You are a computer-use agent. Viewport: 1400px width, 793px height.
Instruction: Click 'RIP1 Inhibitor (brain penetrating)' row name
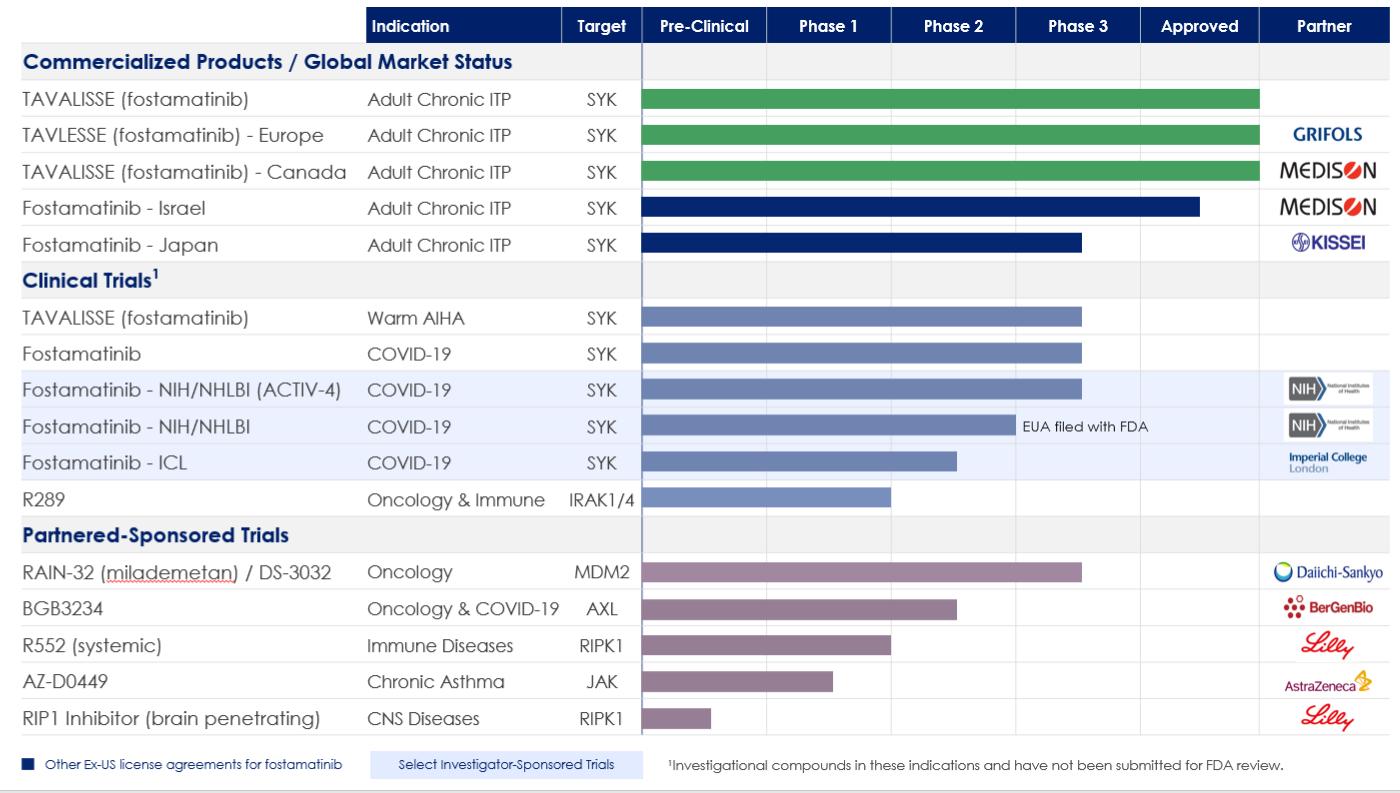pos(171,719)
